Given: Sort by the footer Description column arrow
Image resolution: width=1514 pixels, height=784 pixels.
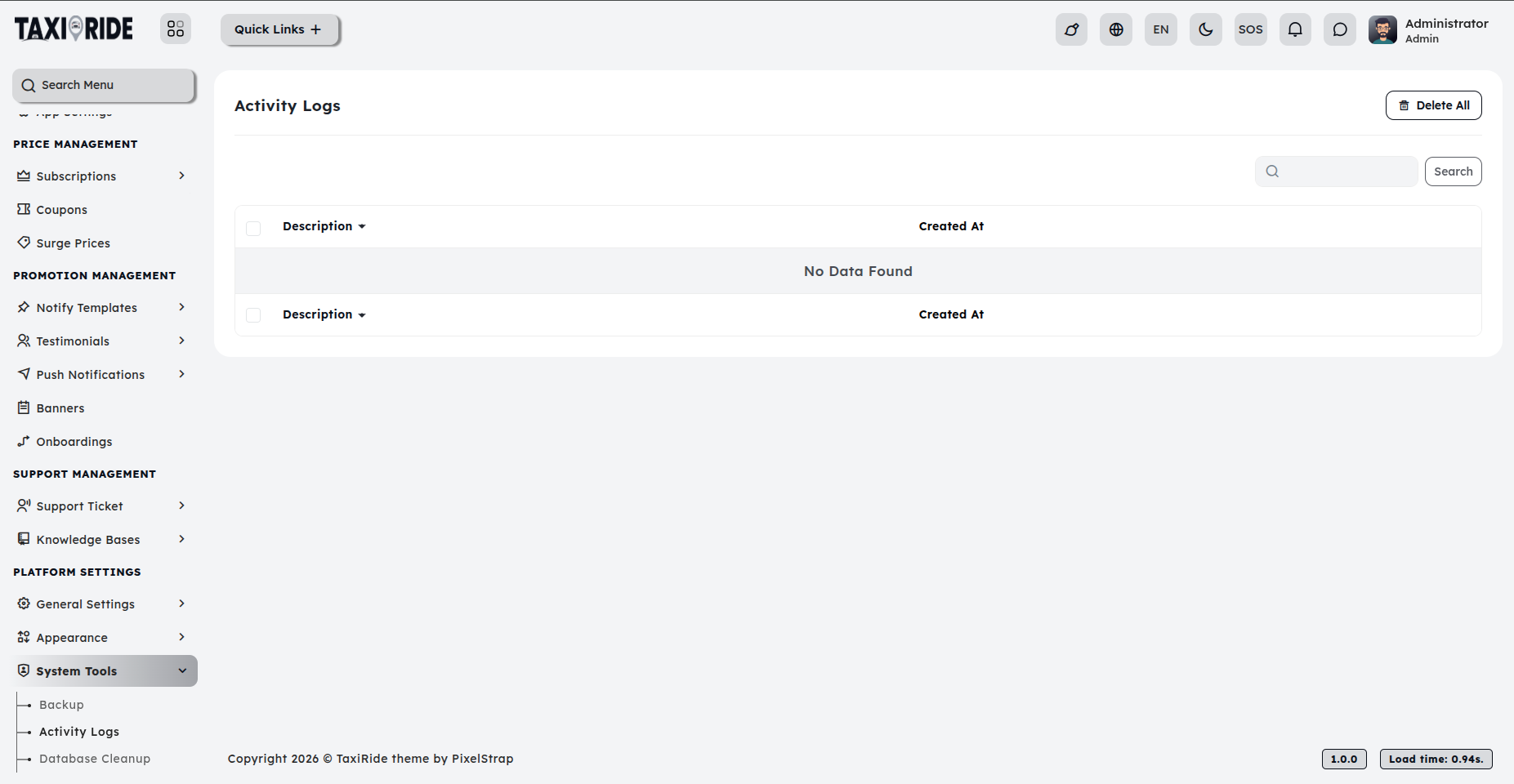Looking at the screenshot, I should pos(362,315).
